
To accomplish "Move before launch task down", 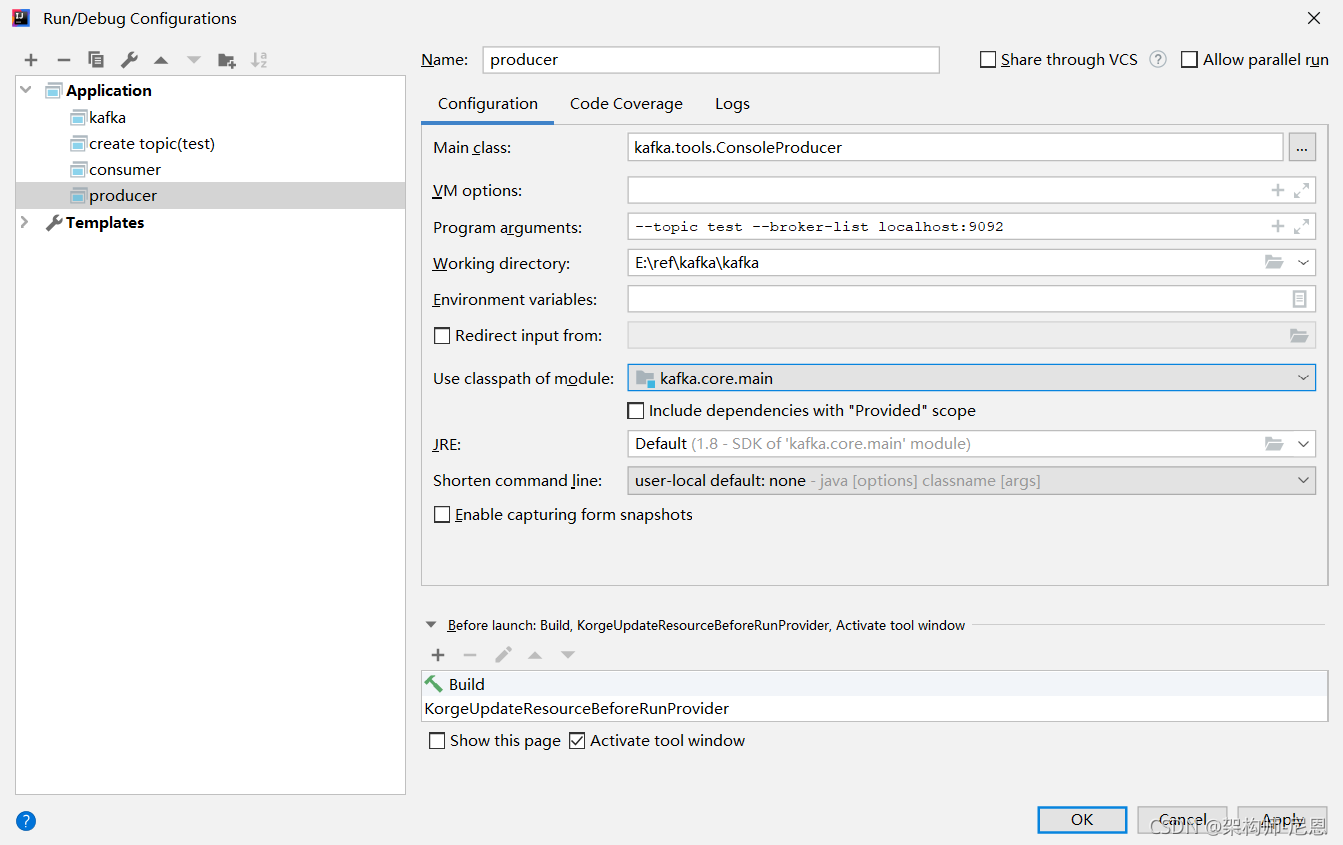I will point(568,655).
